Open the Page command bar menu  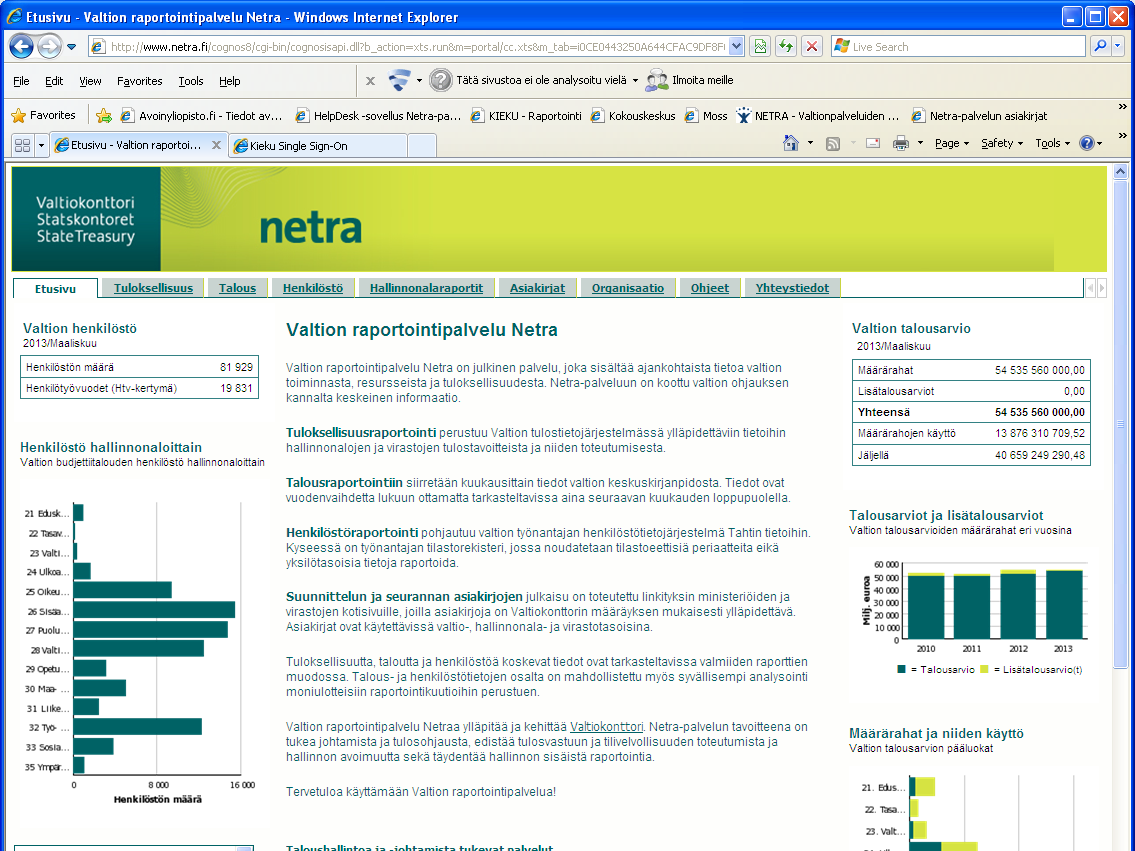pyautogui.click(x=952, y=143)
